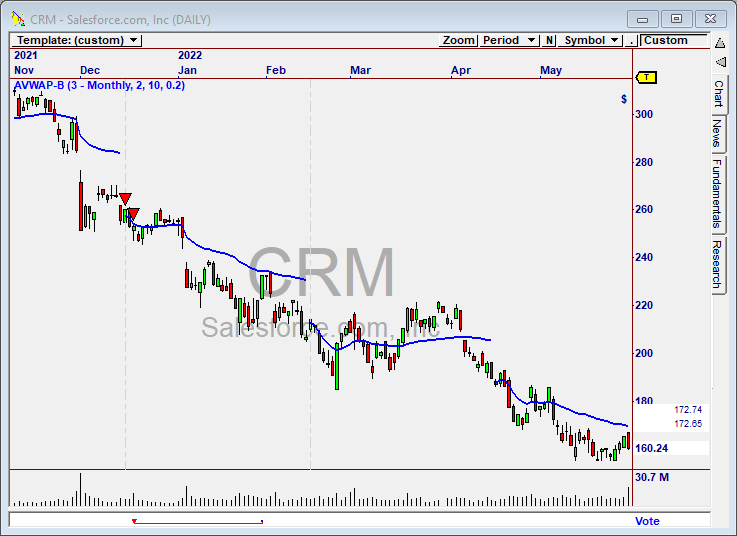737x536 pixels.
Task: Click the dollar sign scale icon
Action: (x=624, y=99)
